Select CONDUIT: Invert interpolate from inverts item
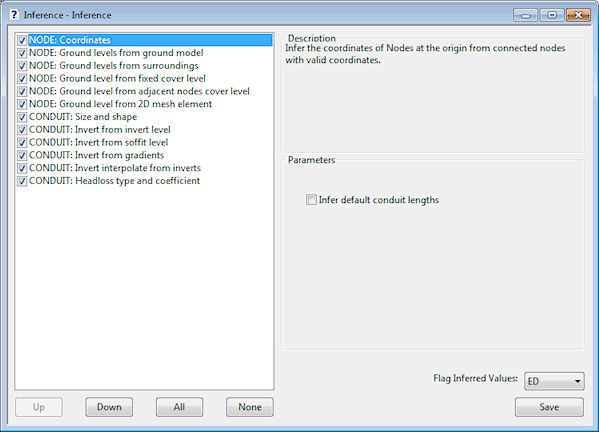599x432 pixels. pos(115,168)
